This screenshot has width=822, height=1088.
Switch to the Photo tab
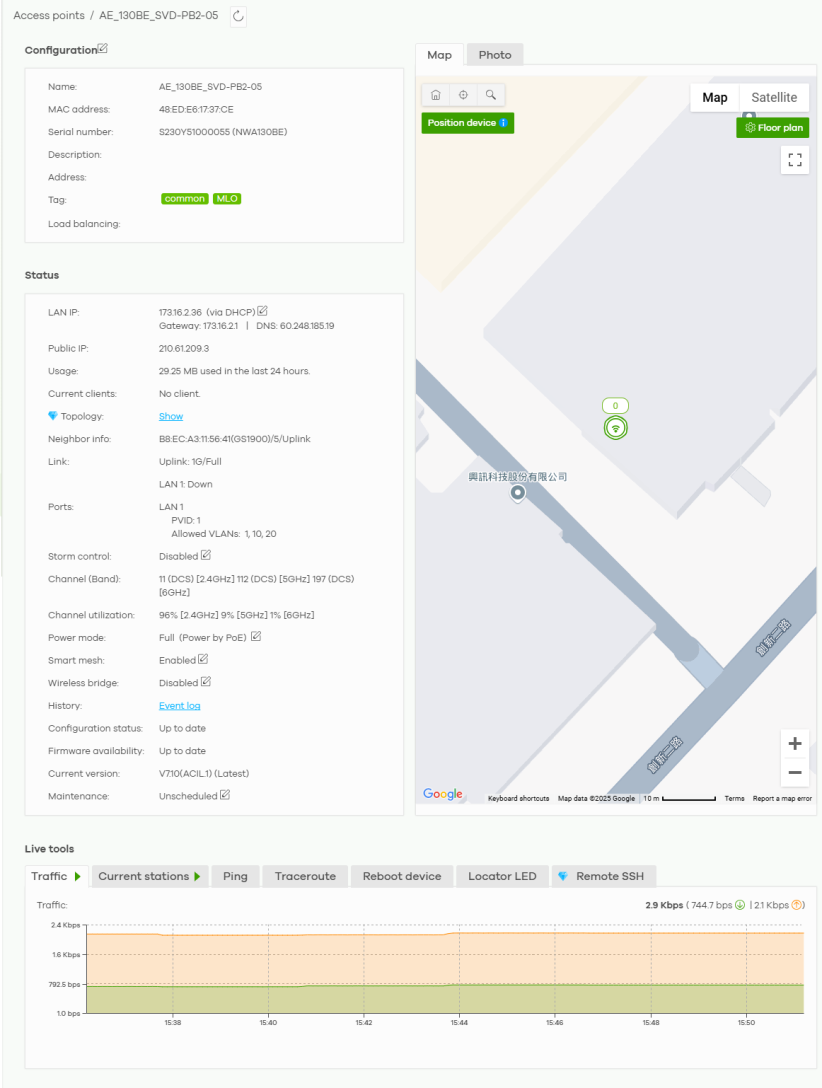click(495, 55)
